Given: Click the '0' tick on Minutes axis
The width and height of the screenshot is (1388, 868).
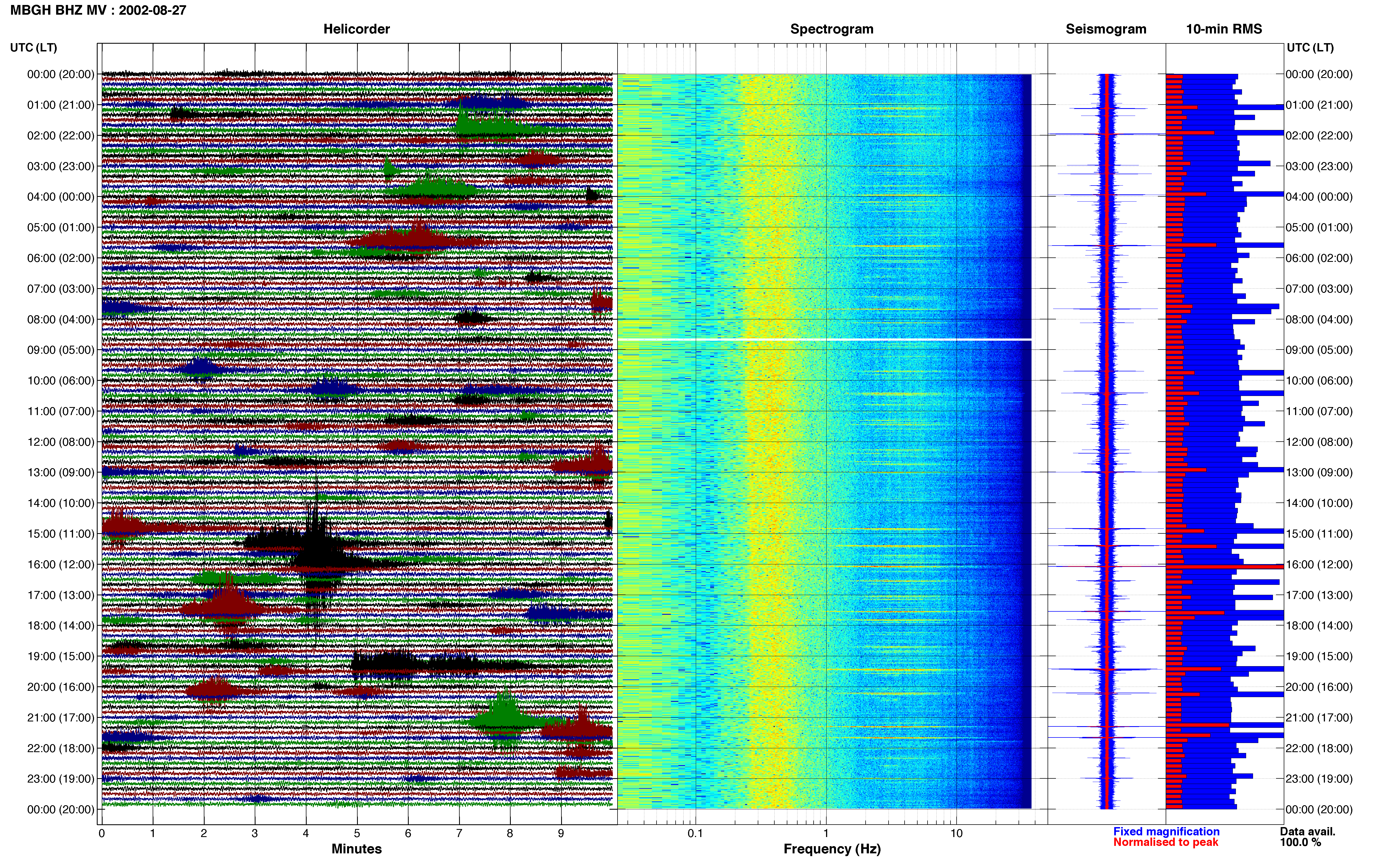Looking at the screenshot, I should point(101,833).
